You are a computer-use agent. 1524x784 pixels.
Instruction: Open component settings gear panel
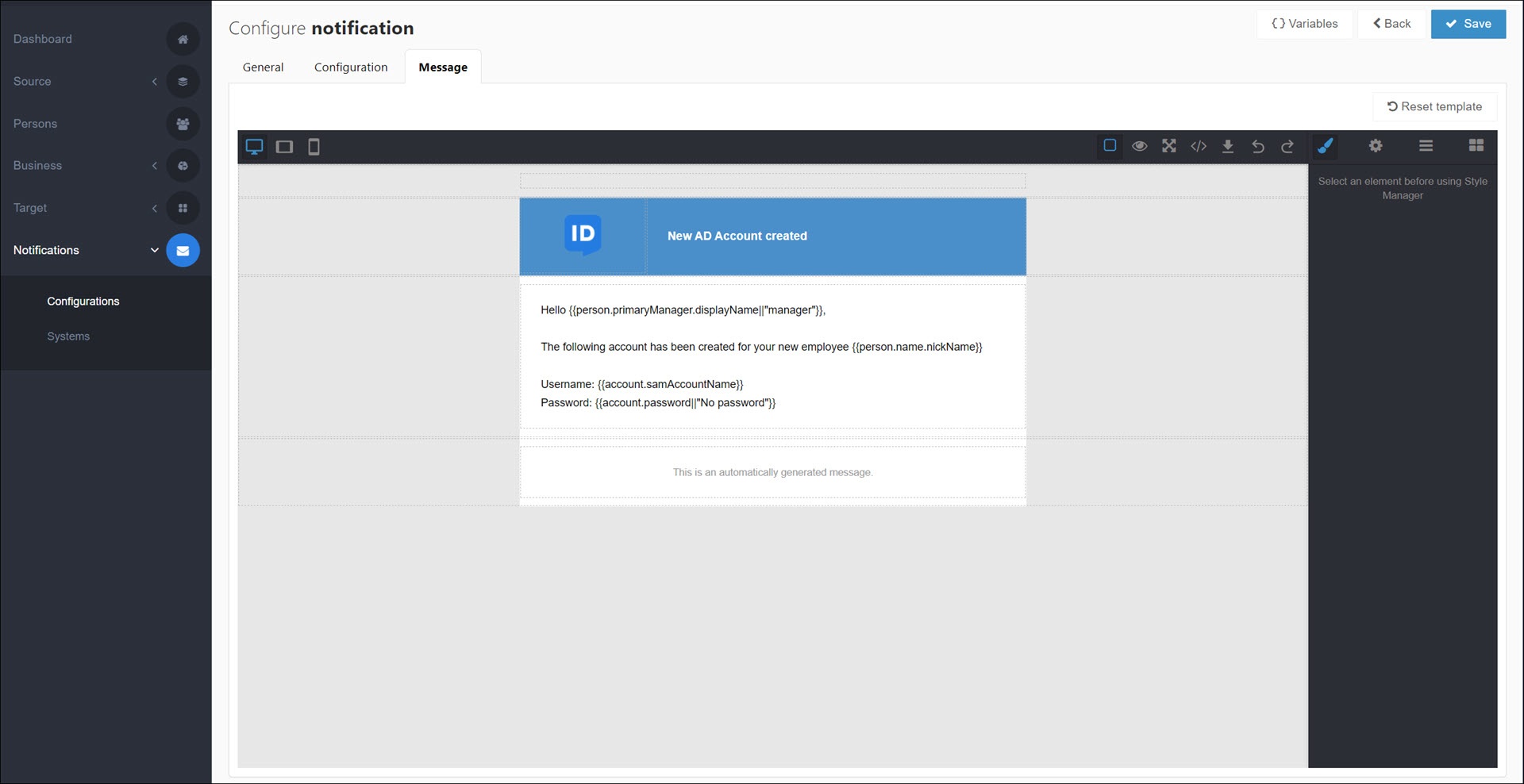click(x=1376, y=146)
